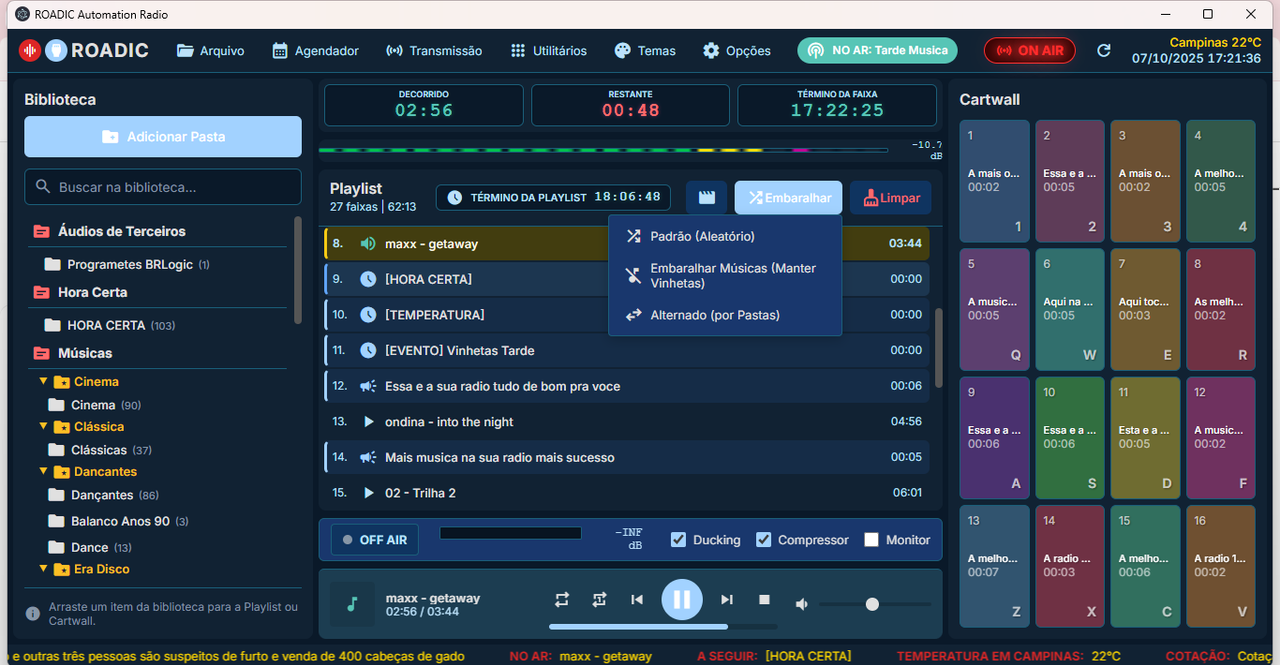Trigger cartwall pad S Essa e a...
This screenshot has height=665, width=1280.
point(1070,438)
